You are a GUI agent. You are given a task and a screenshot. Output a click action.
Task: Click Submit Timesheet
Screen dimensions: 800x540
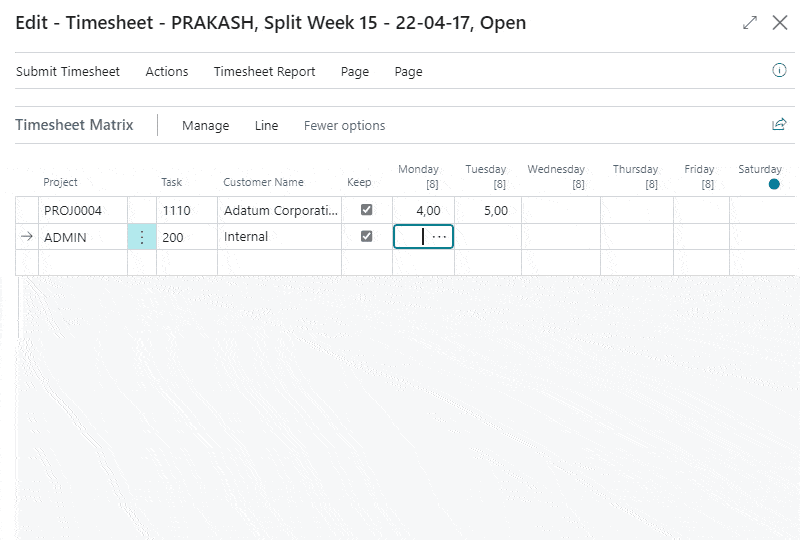tap(68, 72)
